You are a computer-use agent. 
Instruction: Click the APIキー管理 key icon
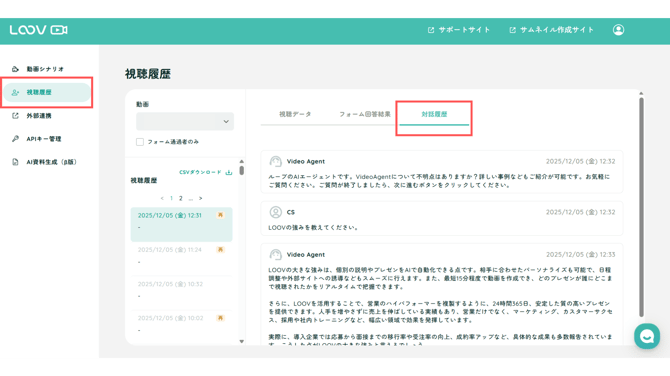(15, 139)
